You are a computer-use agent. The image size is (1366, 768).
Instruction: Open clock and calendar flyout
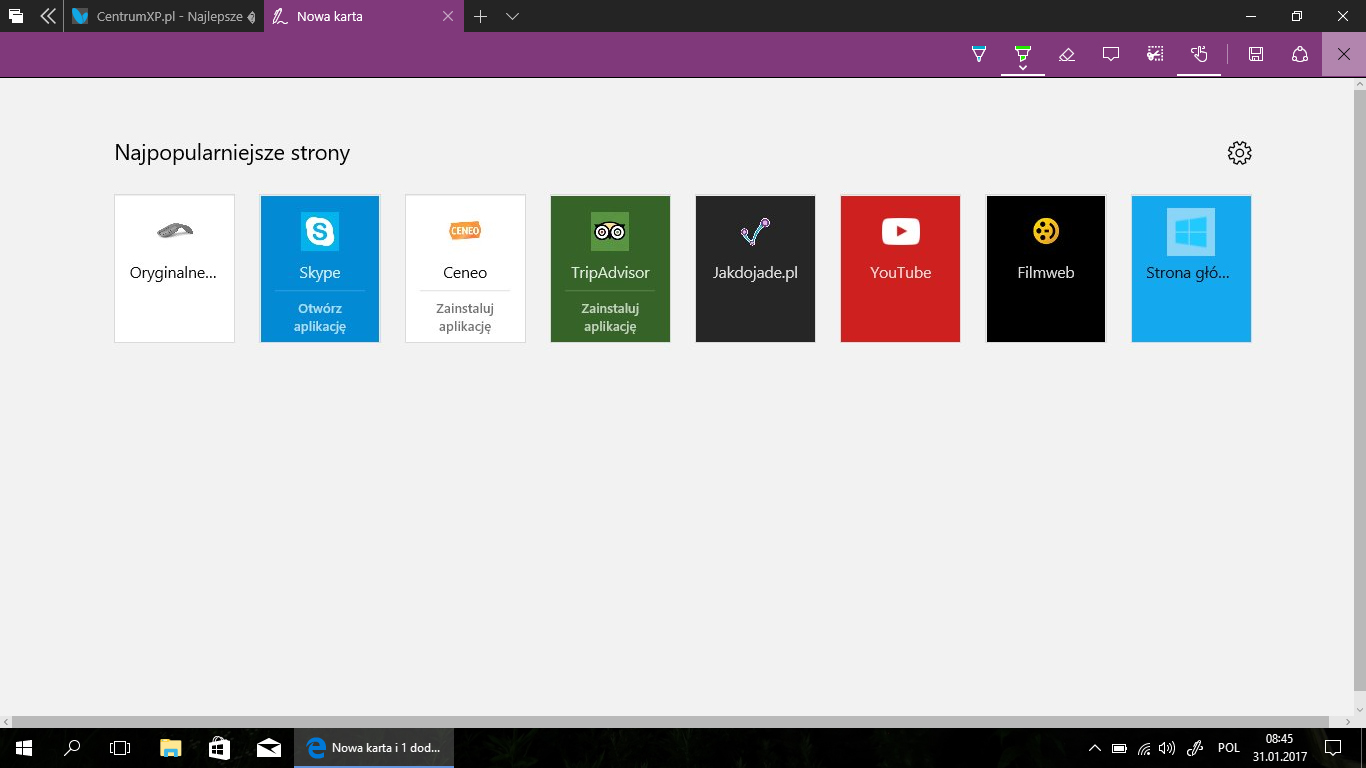pyautogui.click(x=1279, y=747)
